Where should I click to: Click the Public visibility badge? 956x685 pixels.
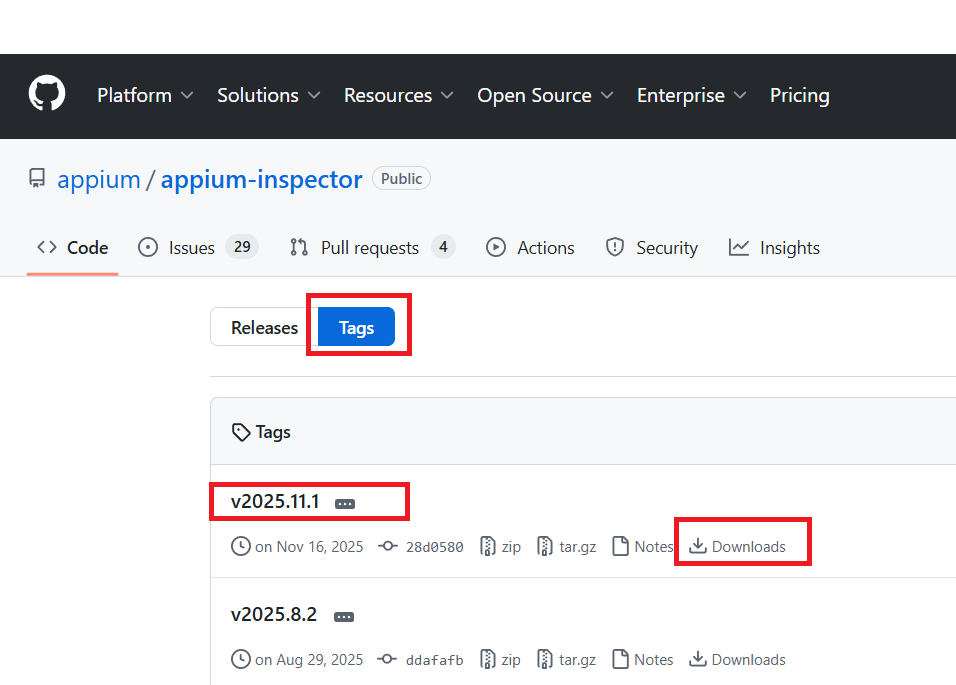(x=401, y=179)
